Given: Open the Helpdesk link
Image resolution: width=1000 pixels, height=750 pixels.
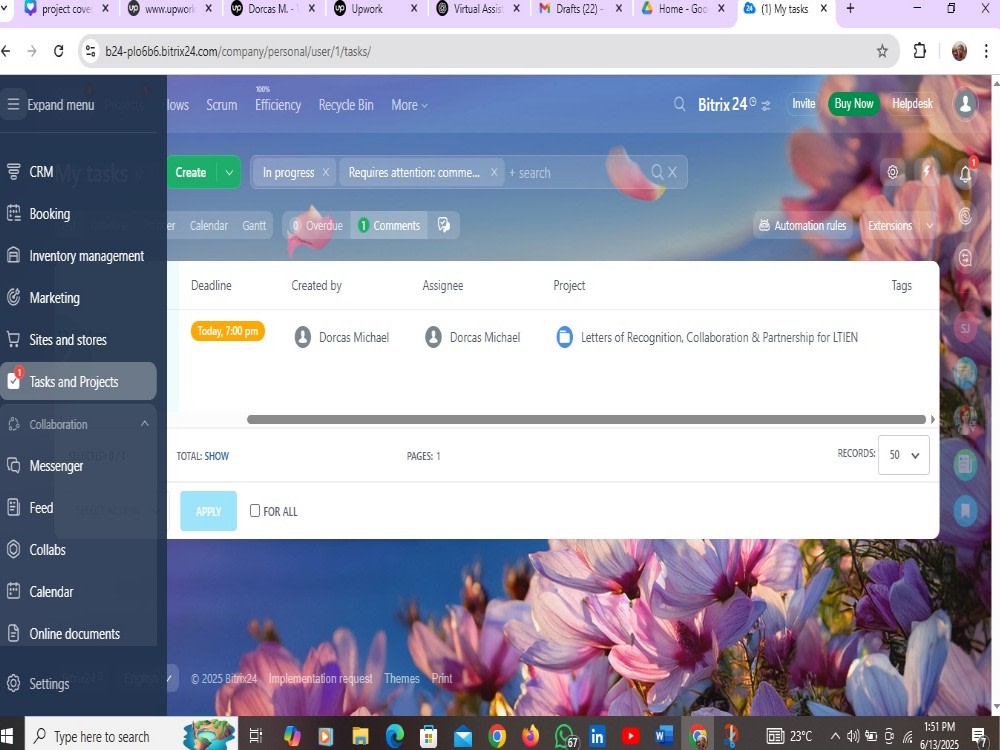Looking at the screenshot, I should [x=912, y=103].
